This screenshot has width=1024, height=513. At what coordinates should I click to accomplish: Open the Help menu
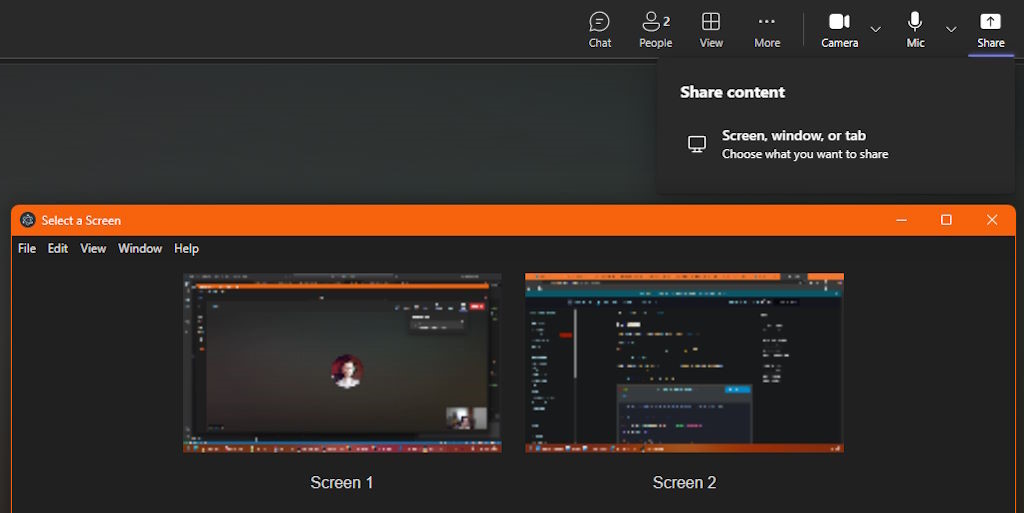tap(186, 249)
